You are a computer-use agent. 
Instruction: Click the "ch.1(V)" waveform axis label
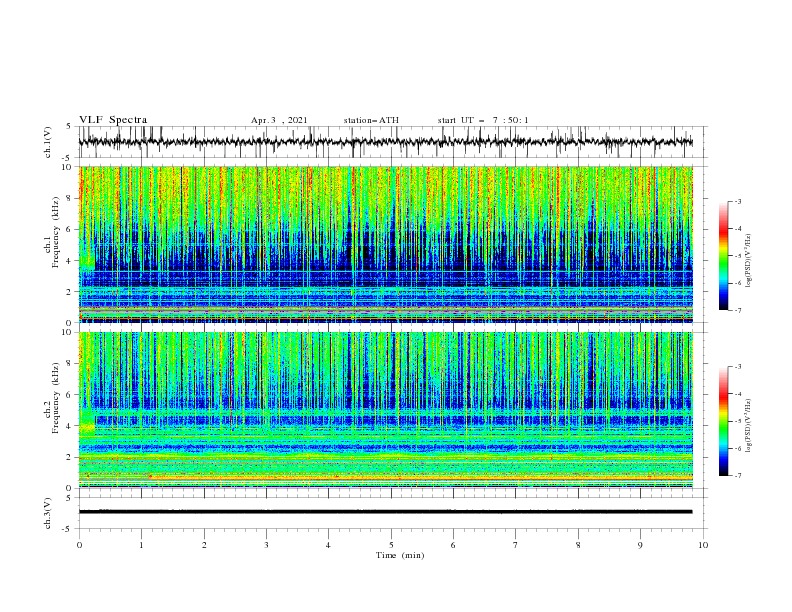[x=48, y=142]
